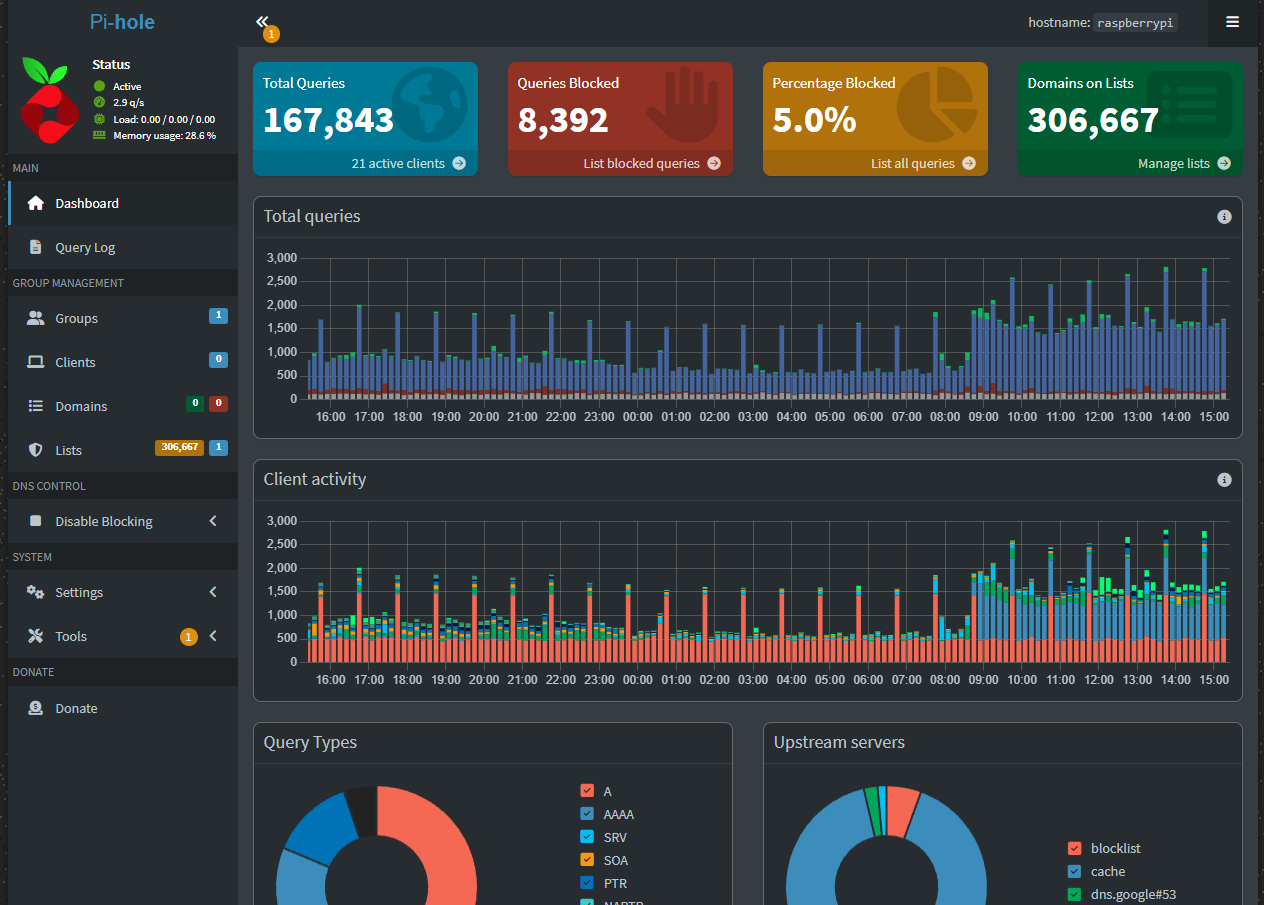Click the info icon on Client activity panel
The width and height of the screenshot is (1264, 905).
(1224, 479)
